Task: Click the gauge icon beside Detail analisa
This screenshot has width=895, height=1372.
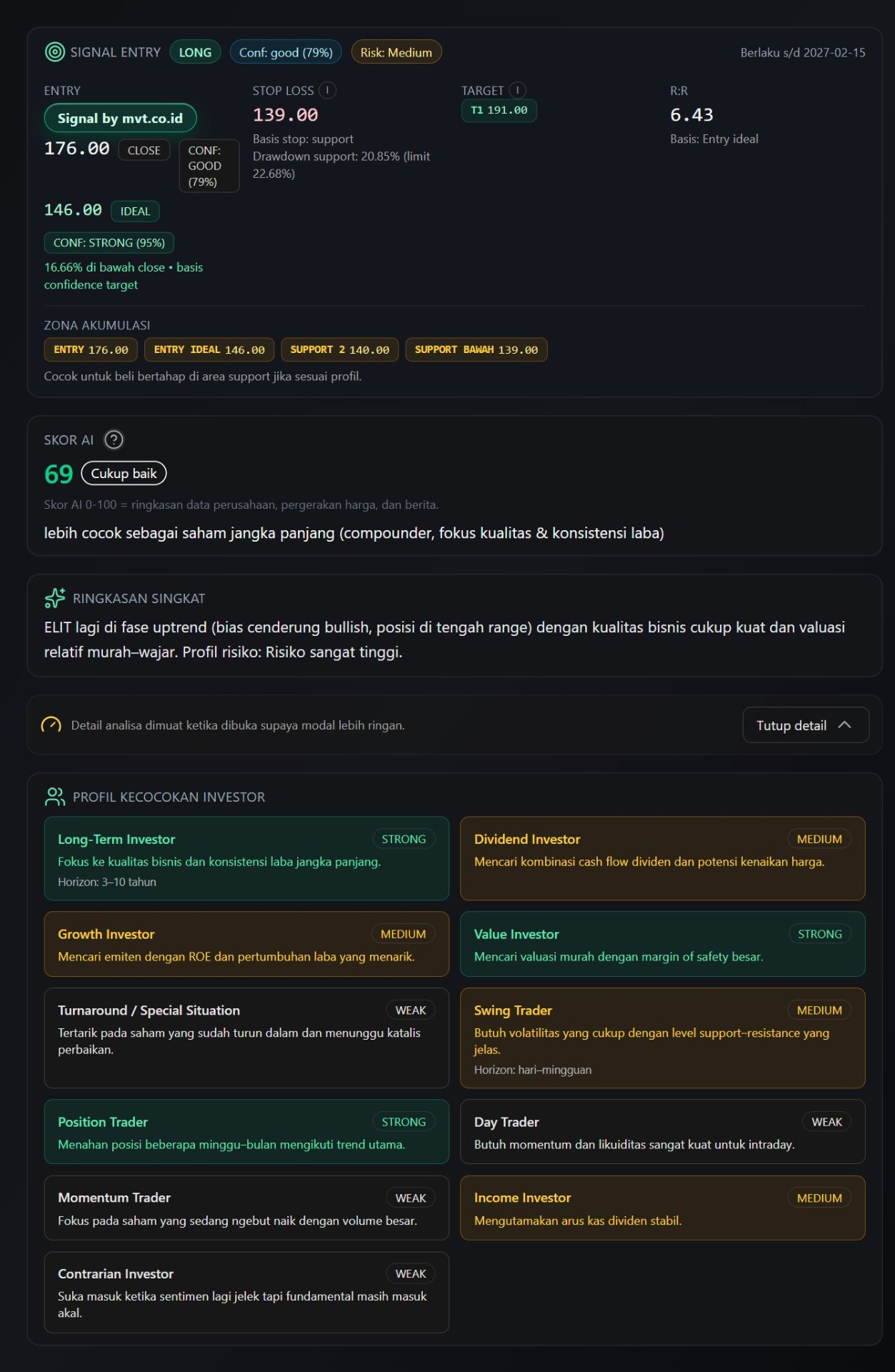Action: (x=51, y=725)
